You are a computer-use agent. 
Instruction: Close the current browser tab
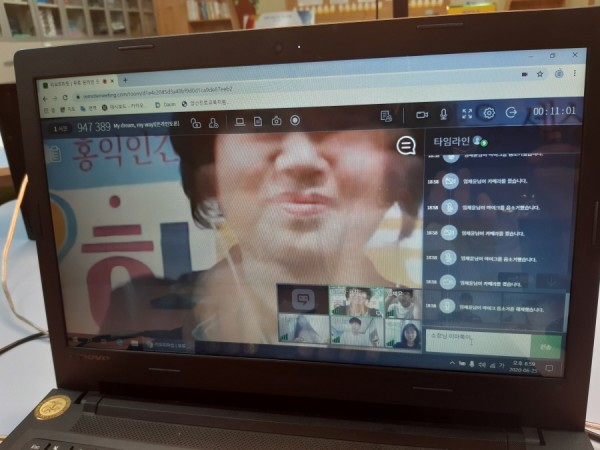coord(112,81)
